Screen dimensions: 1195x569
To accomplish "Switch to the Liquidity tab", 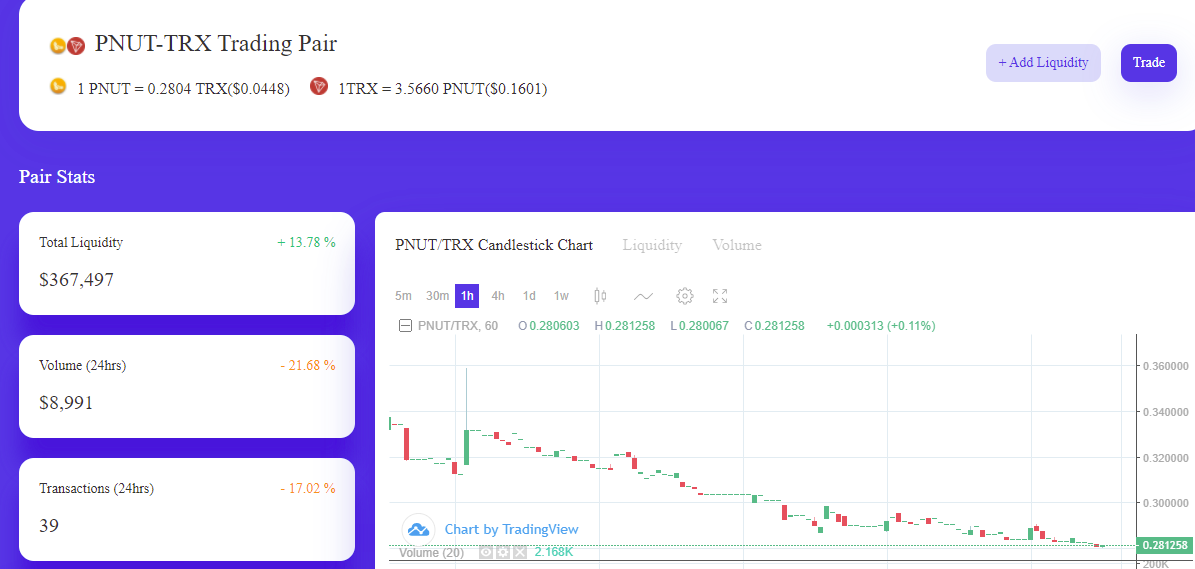I will [x=652, y=245].
